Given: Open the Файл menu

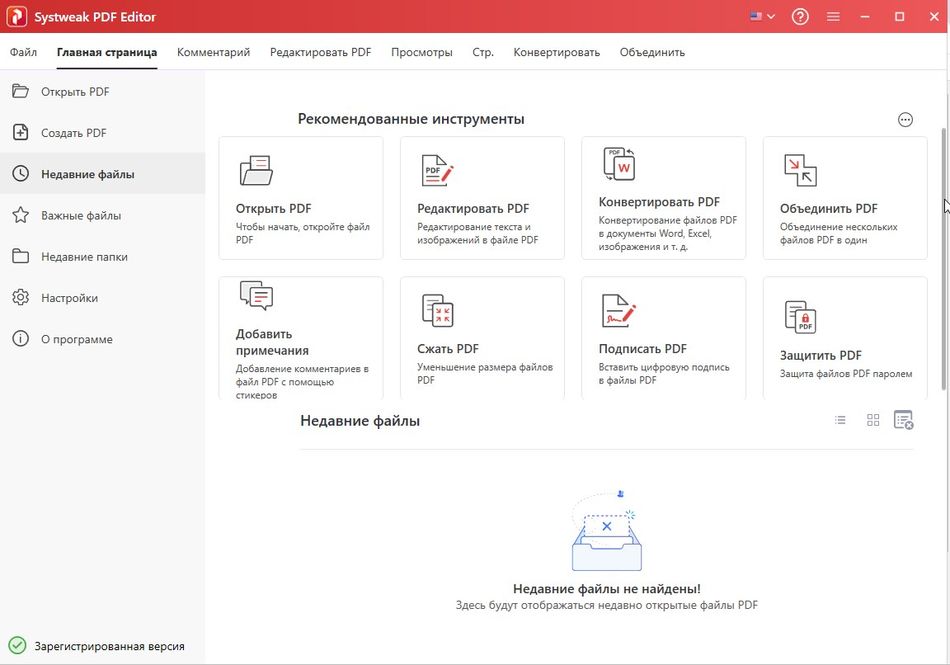Looking at the screenshot, I should [x=23, y=51].
